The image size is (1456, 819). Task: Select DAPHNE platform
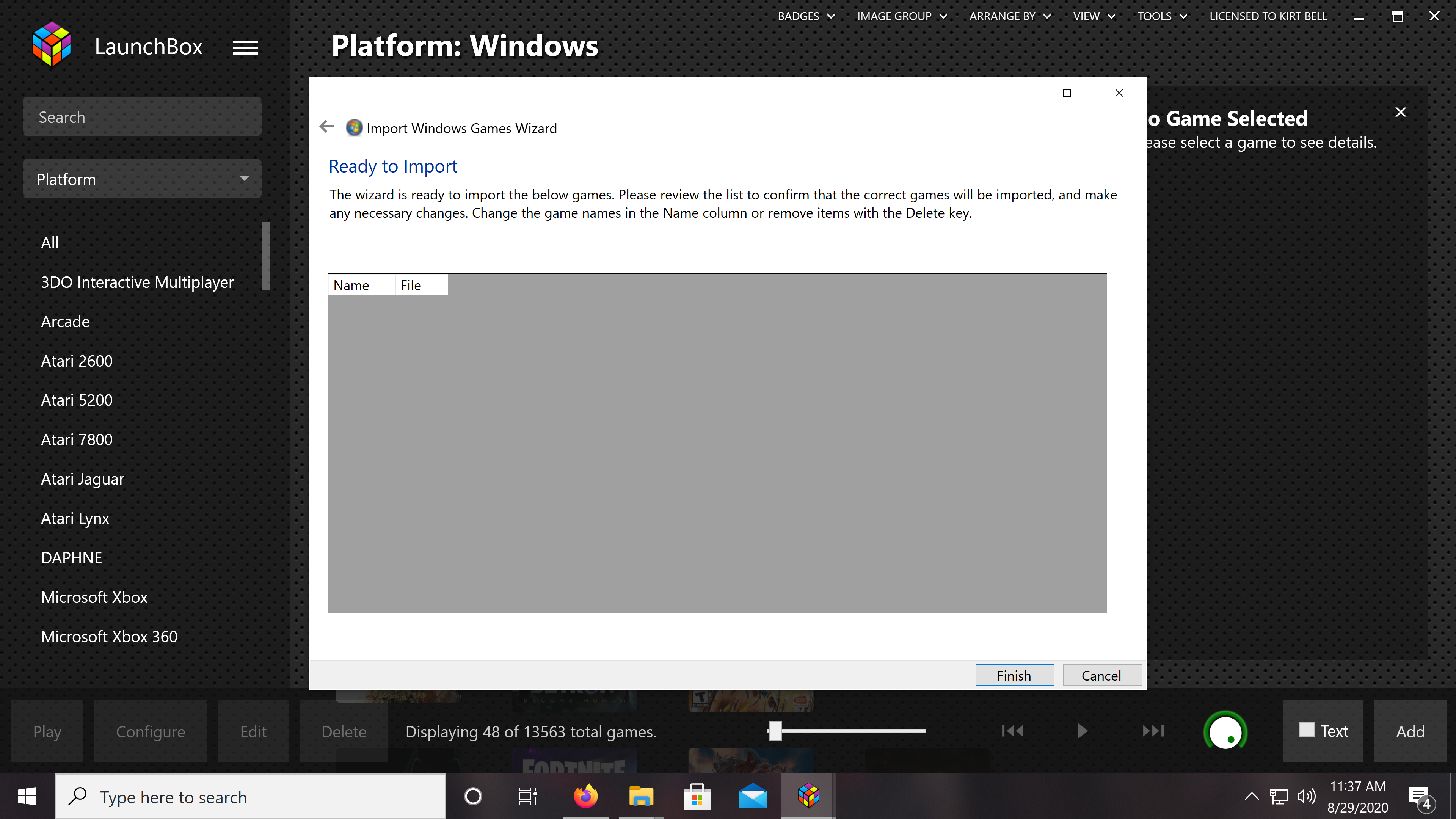[x=72, y=557]
